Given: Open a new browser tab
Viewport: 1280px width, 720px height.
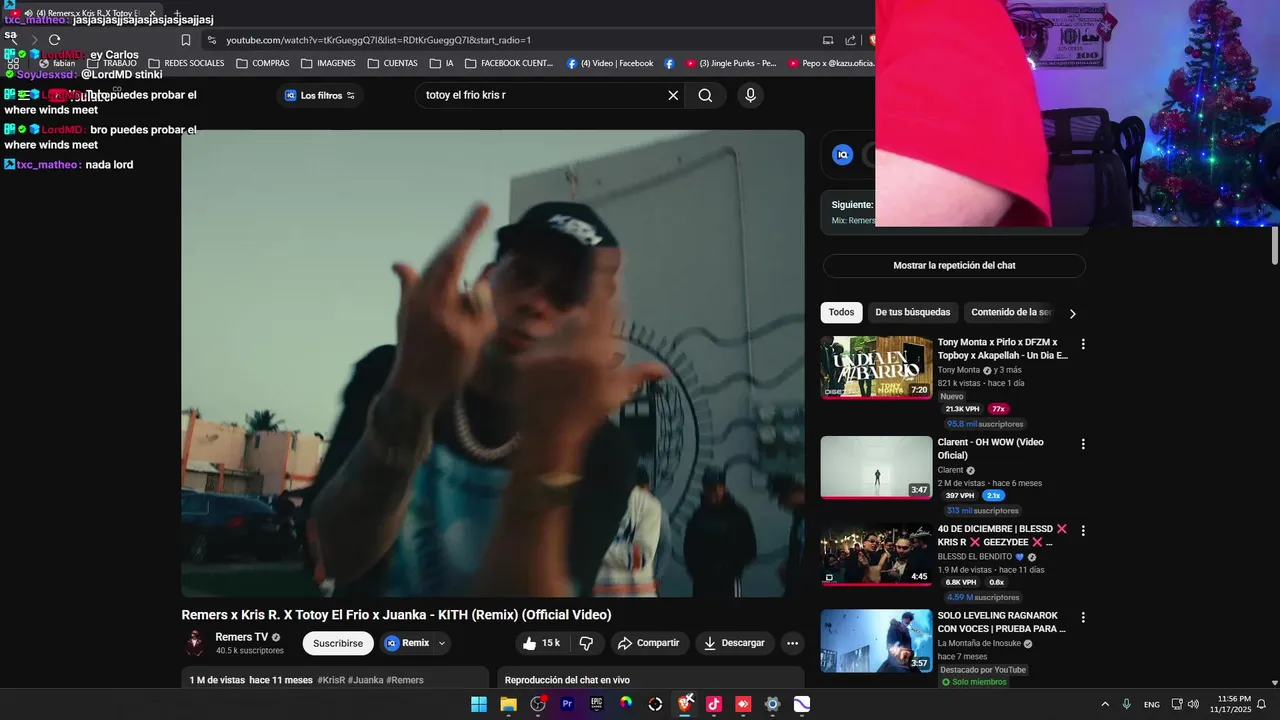Looking at the screenshot, I should pyautogui.click(x=177, y=13).
